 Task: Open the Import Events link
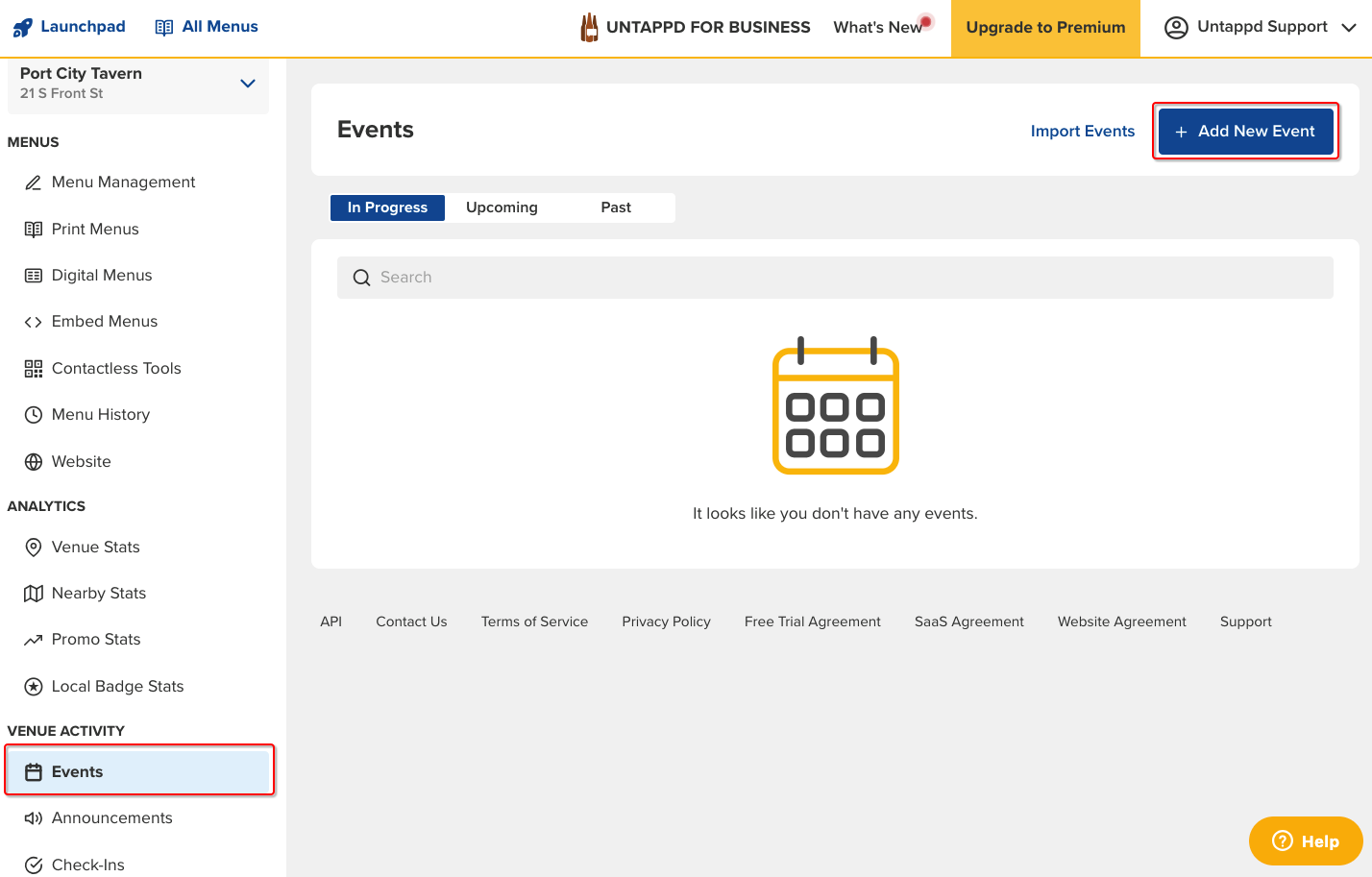(1082, 132)
